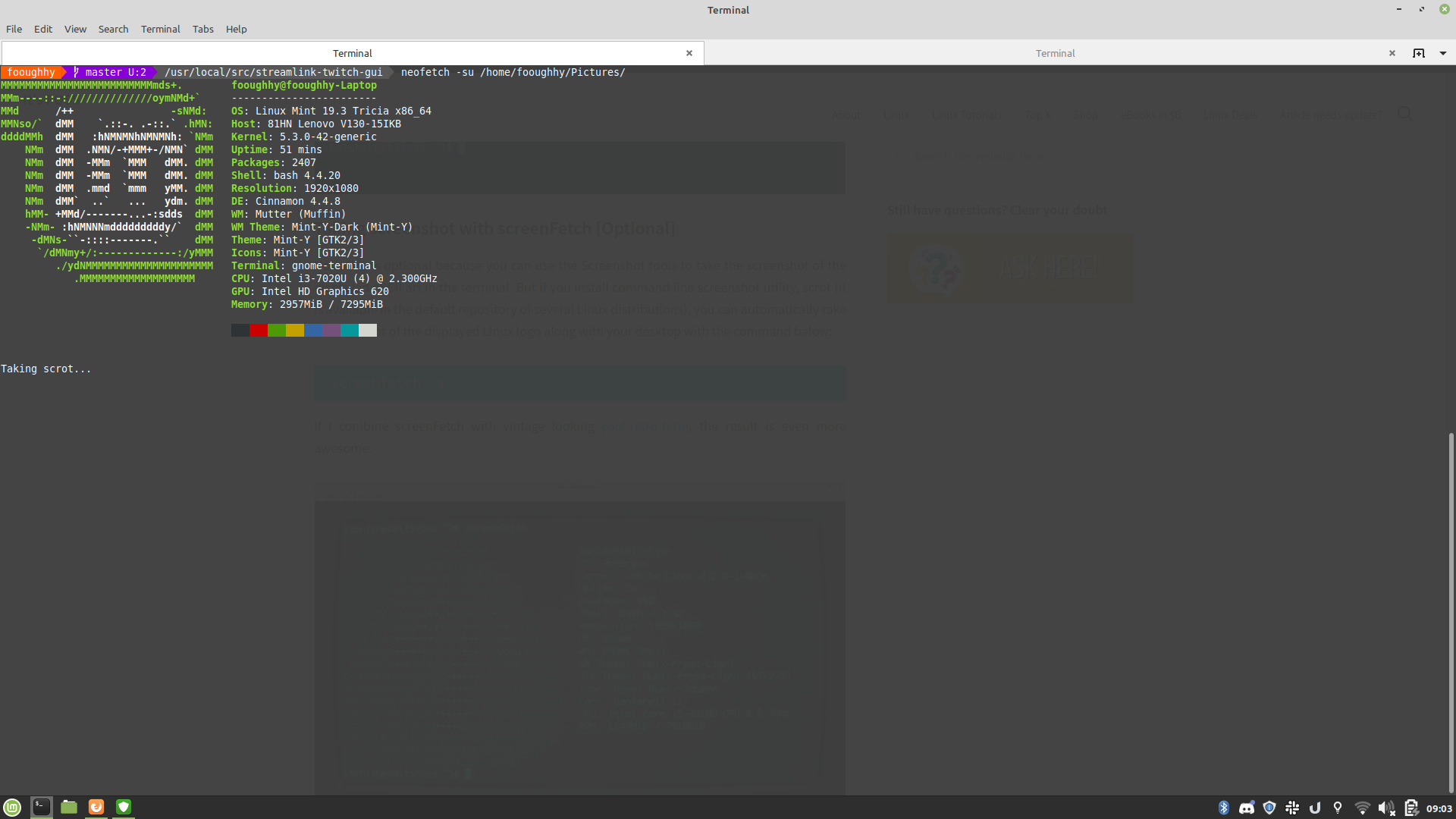Click the 'Kernel: 5.3.0-42-generic' line
This screenshot has height=819, width=1456.
304,136
